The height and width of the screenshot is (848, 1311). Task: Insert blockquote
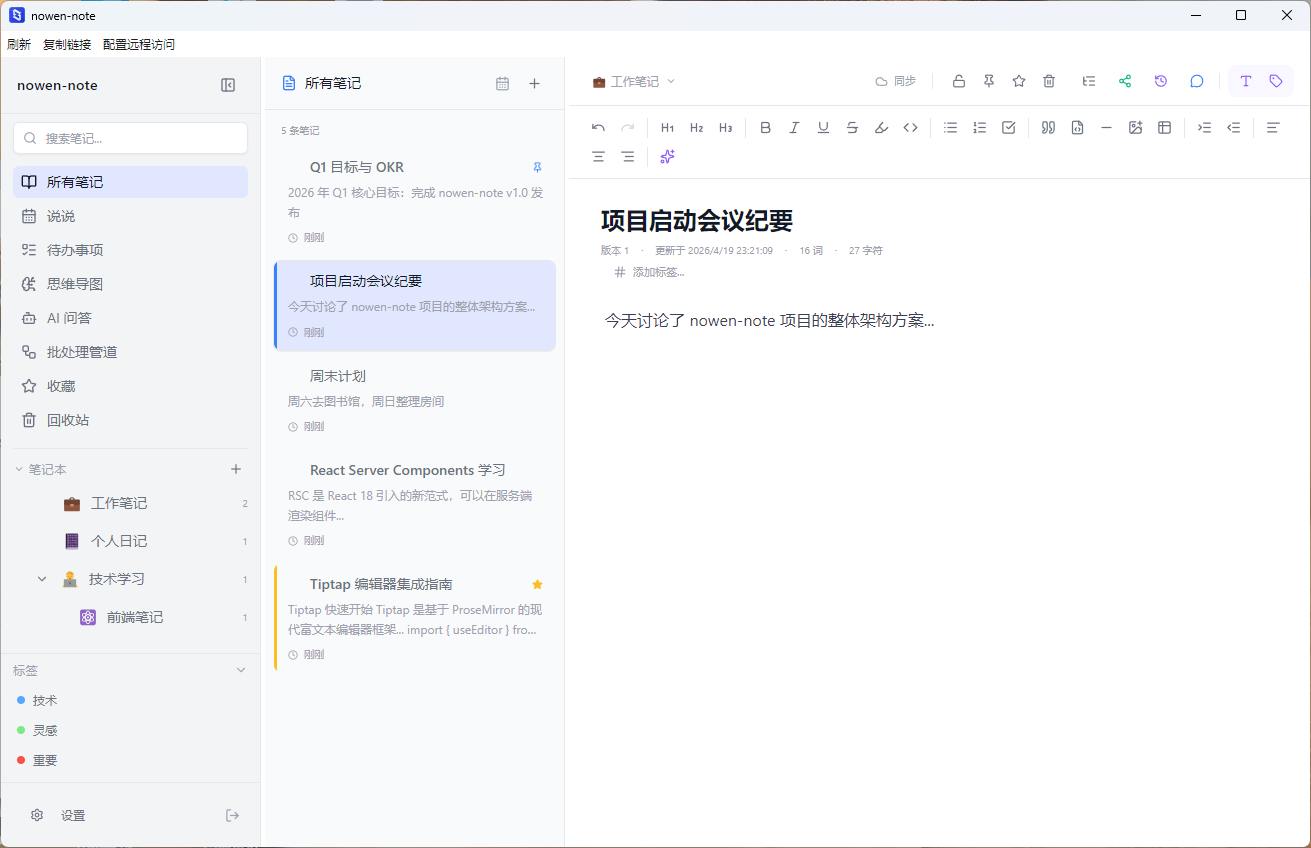[1048, 128]
